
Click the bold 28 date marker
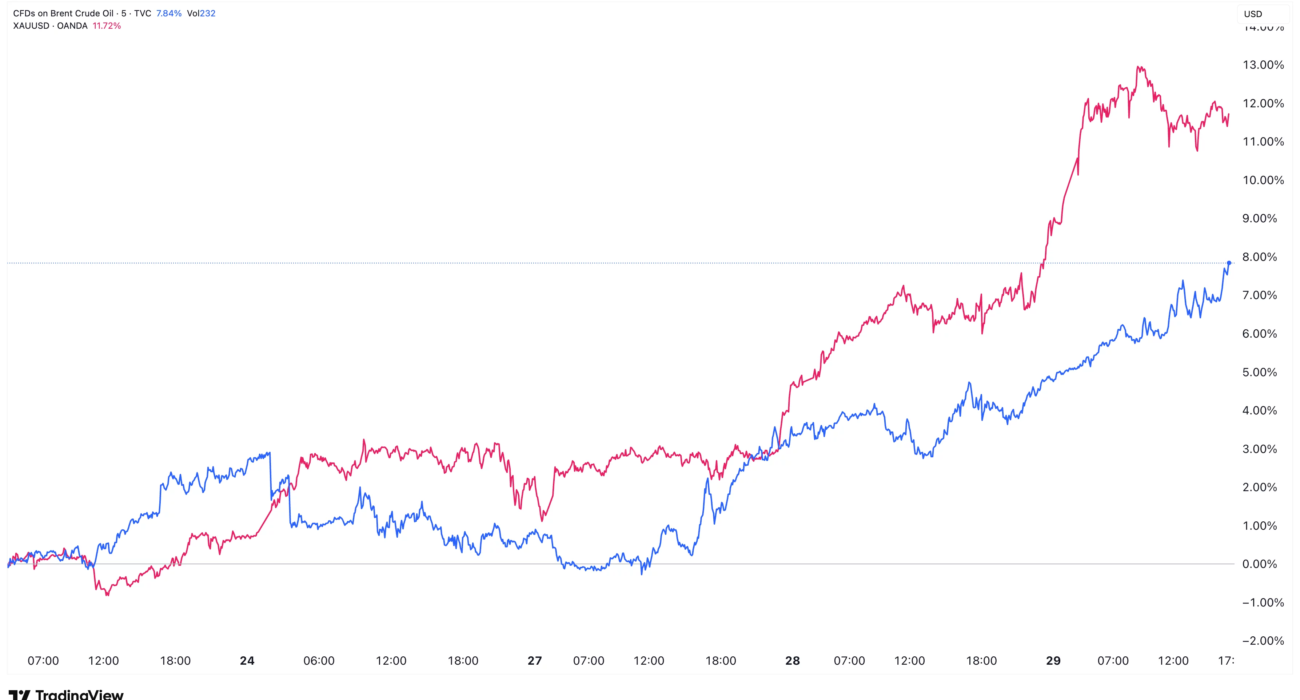pos(792,661)
